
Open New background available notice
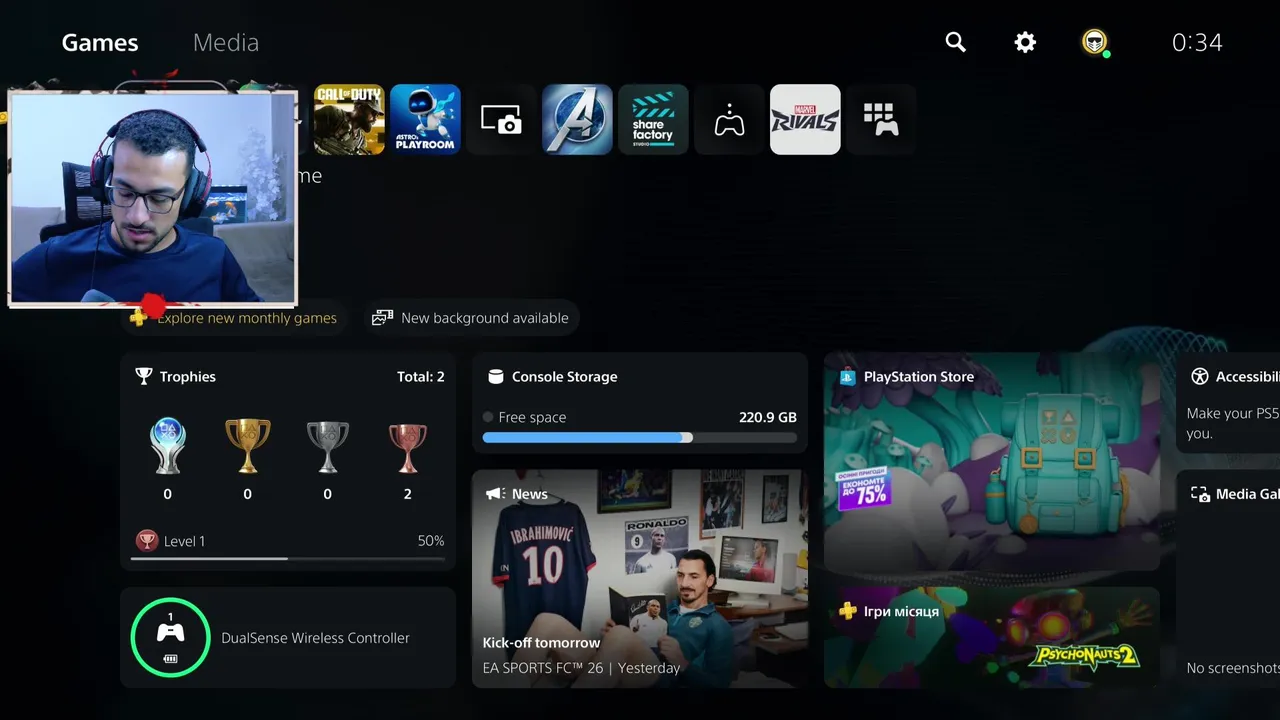tap(472, 317)
